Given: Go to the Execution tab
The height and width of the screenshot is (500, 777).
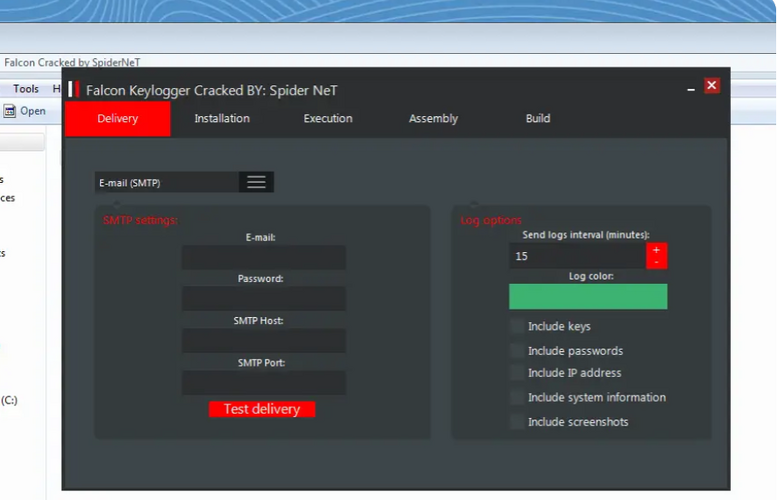Looking at the screenshot, I should [328, 118].
